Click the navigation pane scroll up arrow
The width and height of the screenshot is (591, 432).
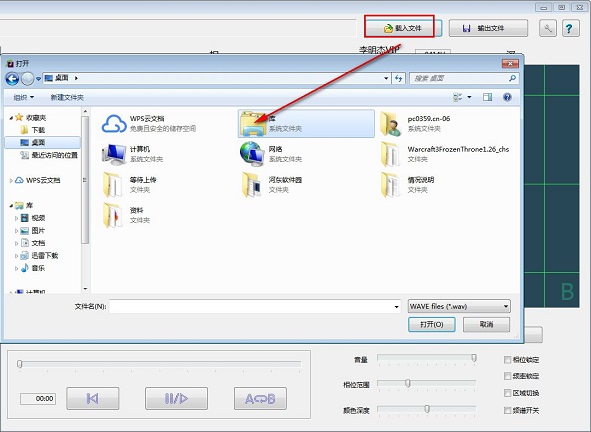85,112
